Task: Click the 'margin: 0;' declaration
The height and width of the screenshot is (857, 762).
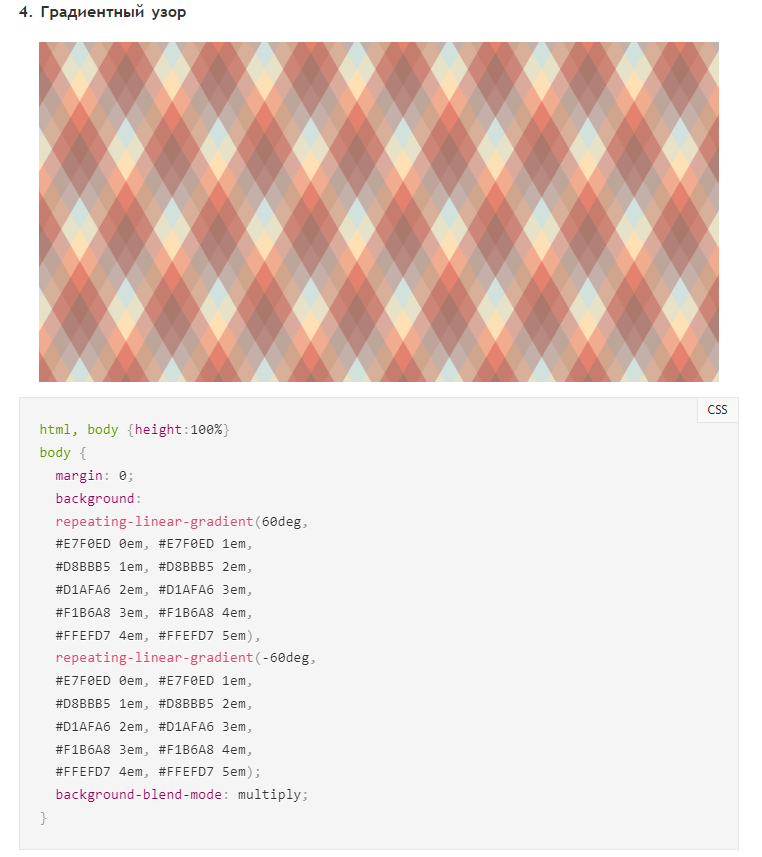Action: click(x=95, y=476)
